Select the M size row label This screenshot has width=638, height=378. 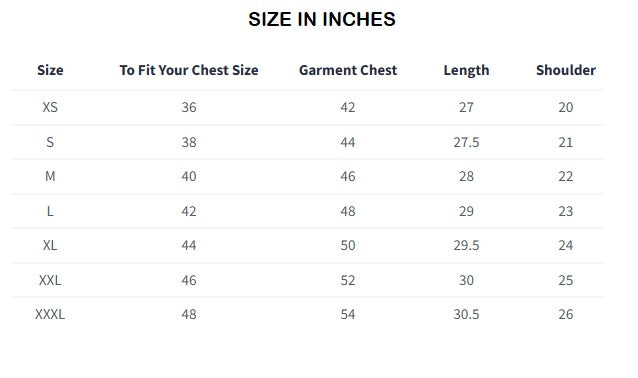pyautogui.click(x=50, y=176)
